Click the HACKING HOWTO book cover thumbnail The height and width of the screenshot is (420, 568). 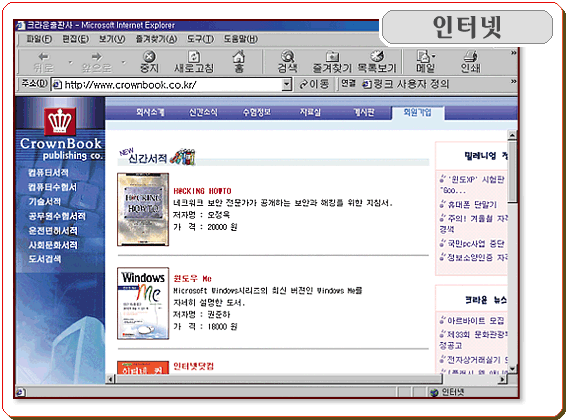pyautogui.click(x=143, y=209)
